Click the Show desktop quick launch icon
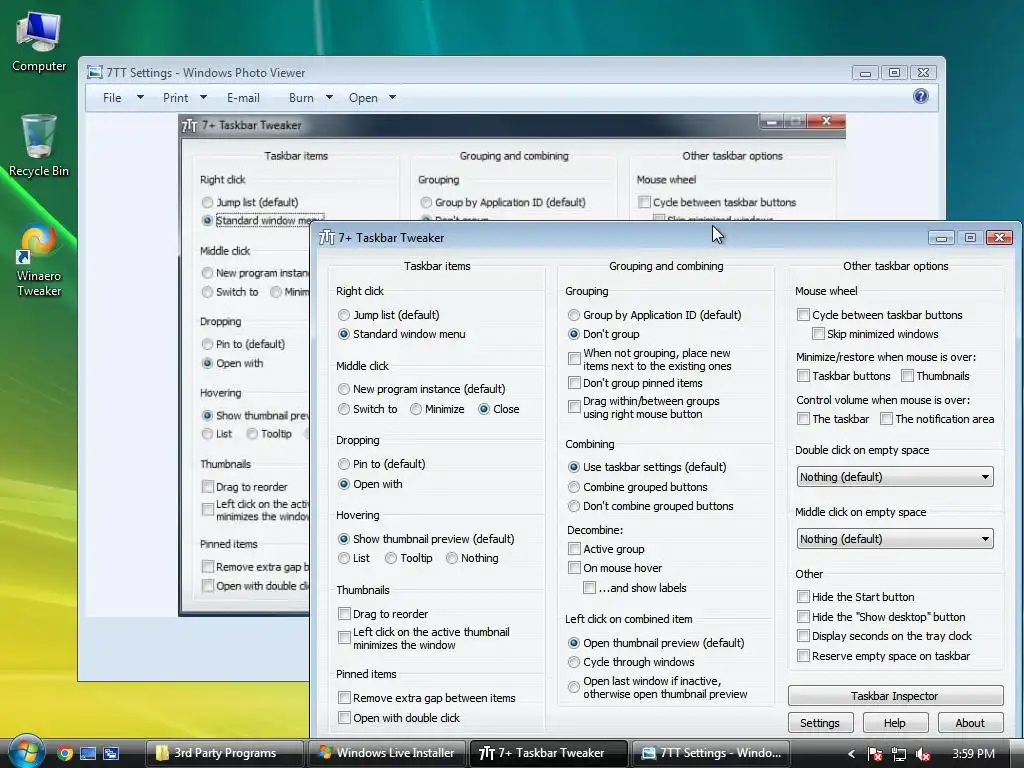1024x768 pixels. (88, 753)
